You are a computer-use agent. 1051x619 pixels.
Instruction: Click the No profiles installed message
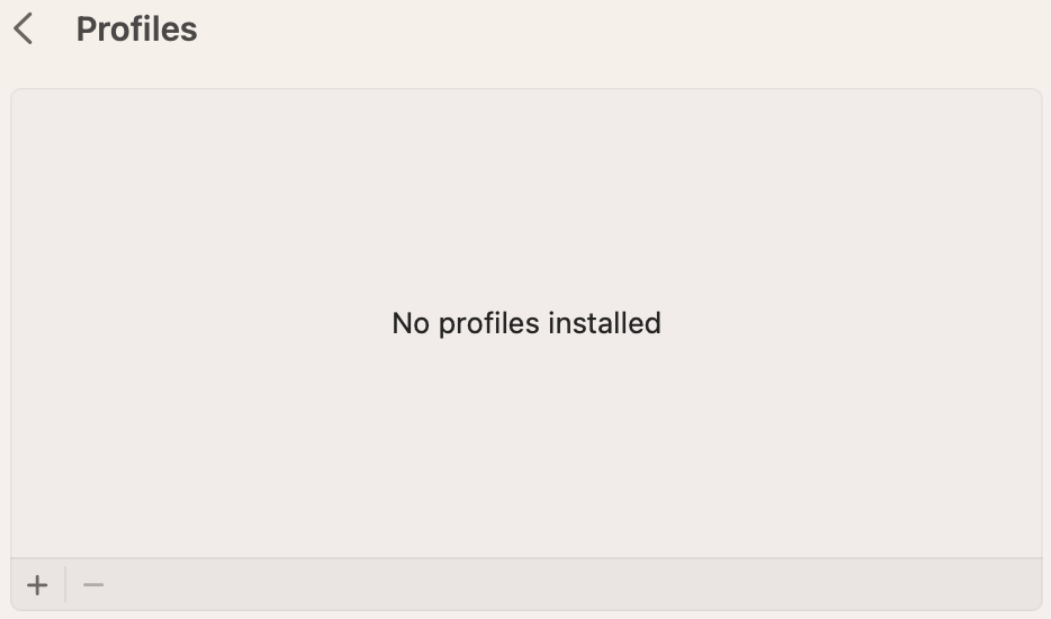[x=526, y=323]
